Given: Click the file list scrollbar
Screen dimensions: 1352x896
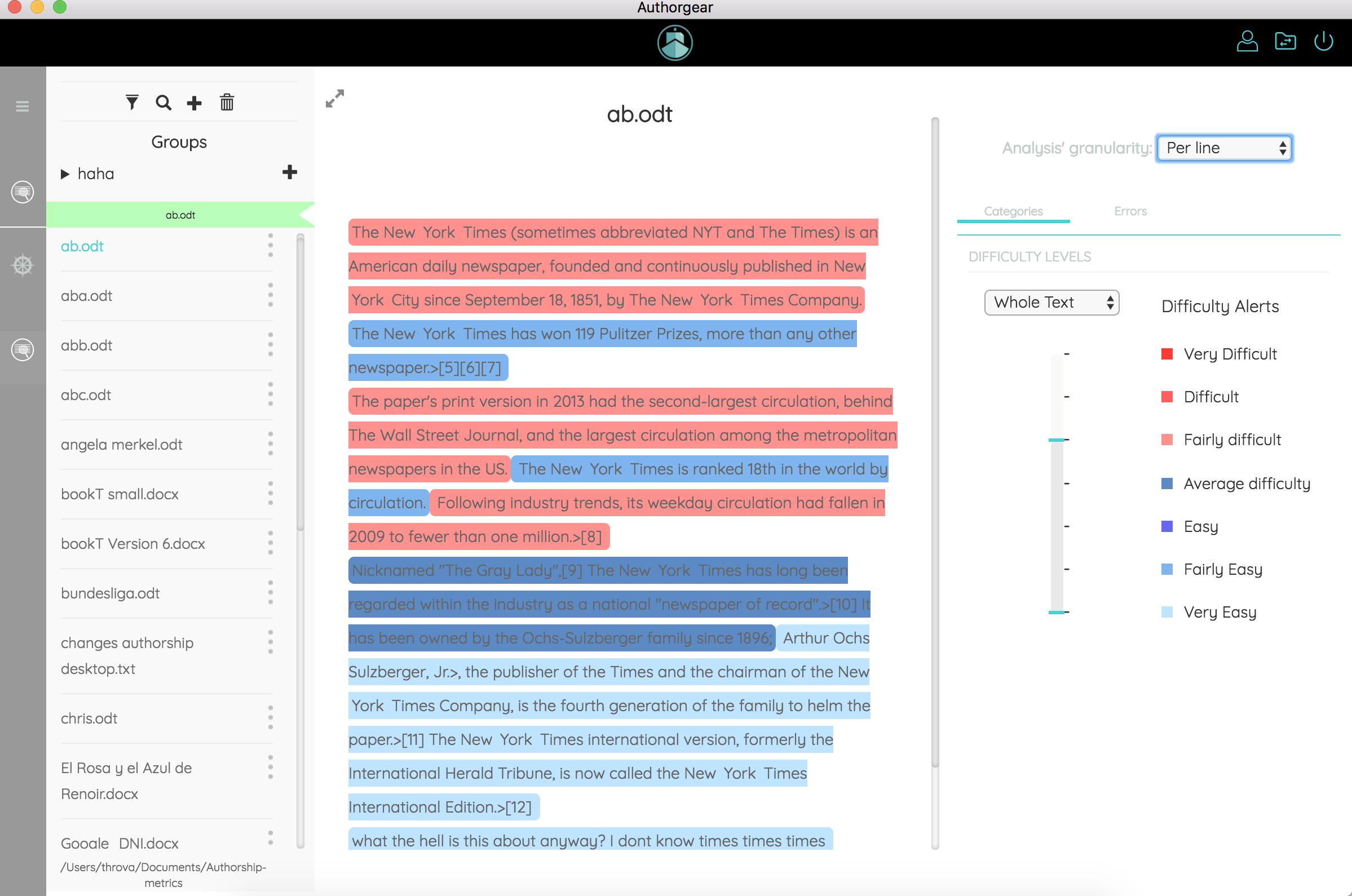Looking at the screenshot, I should point(300,383).
